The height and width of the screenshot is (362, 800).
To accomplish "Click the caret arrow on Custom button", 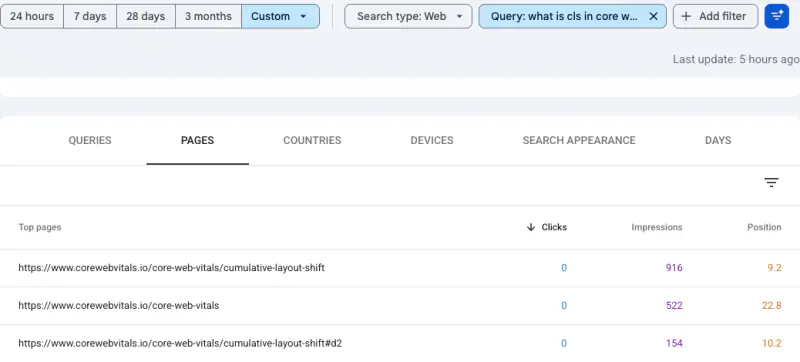I will click(303, 16).
